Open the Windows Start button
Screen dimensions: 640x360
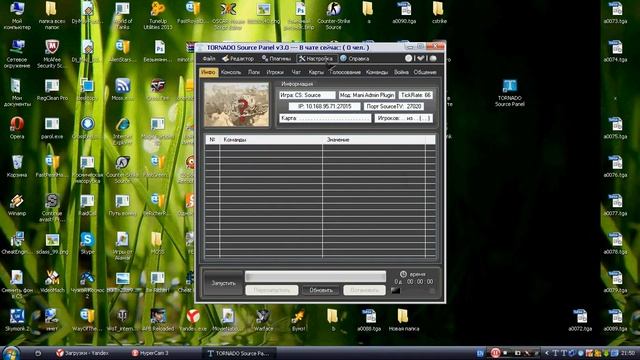coord(11,353)
